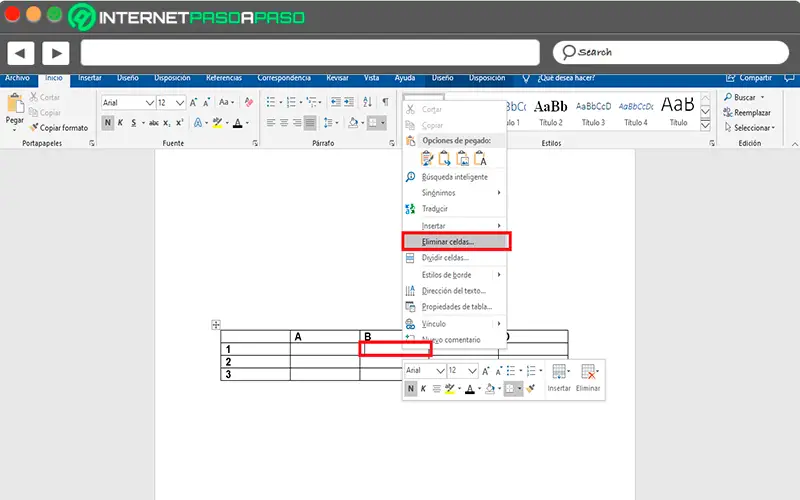
Task: Apply strikethrough abc in ribbon
Action: [154, 123]
